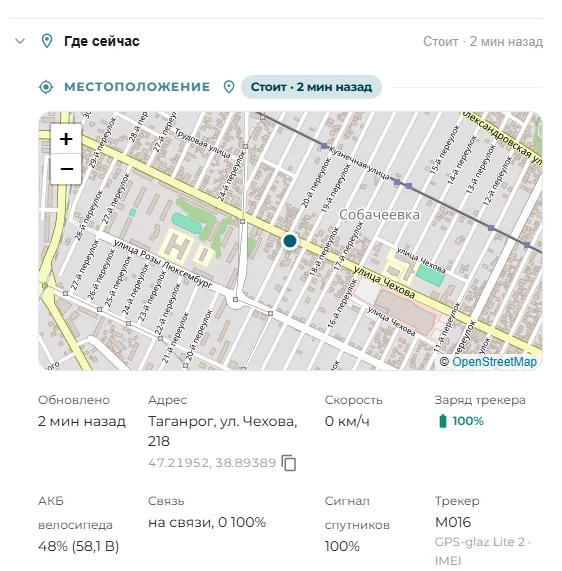Click the location pin icon beside "Где сейчас"
Viewport: 562px width, 571px height.
tap(47, 41)
